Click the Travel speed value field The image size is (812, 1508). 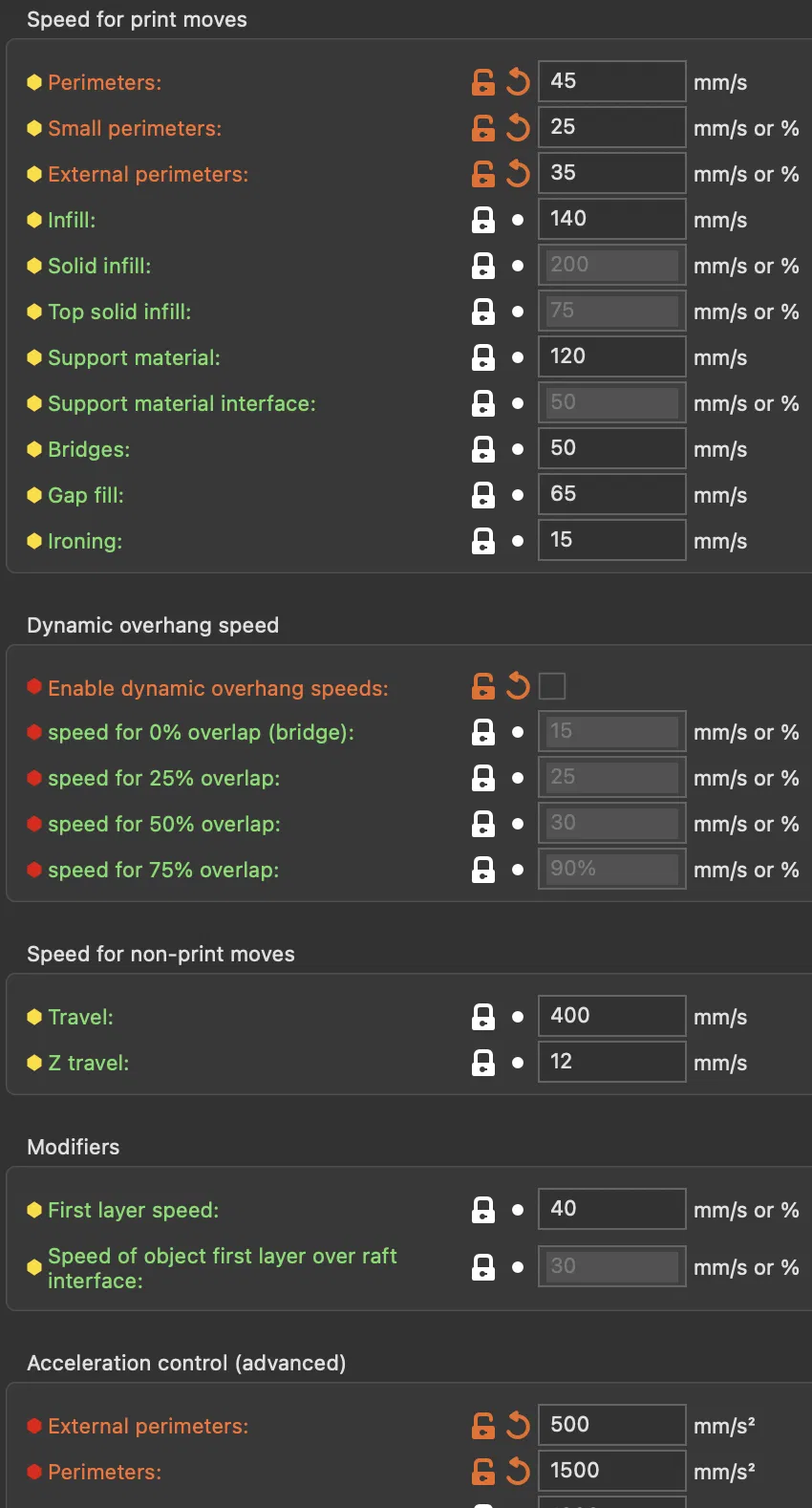click(x=611, y=1016)
